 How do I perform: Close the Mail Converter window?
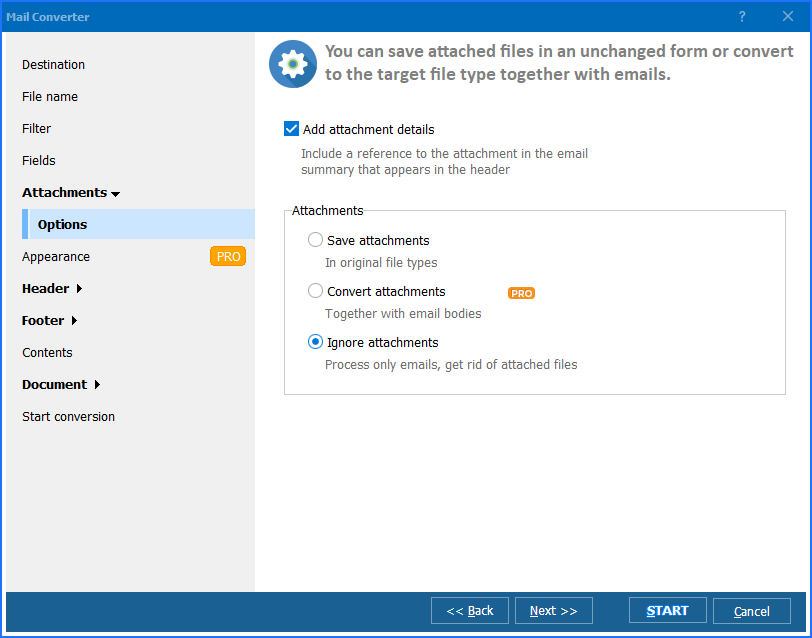787,16
